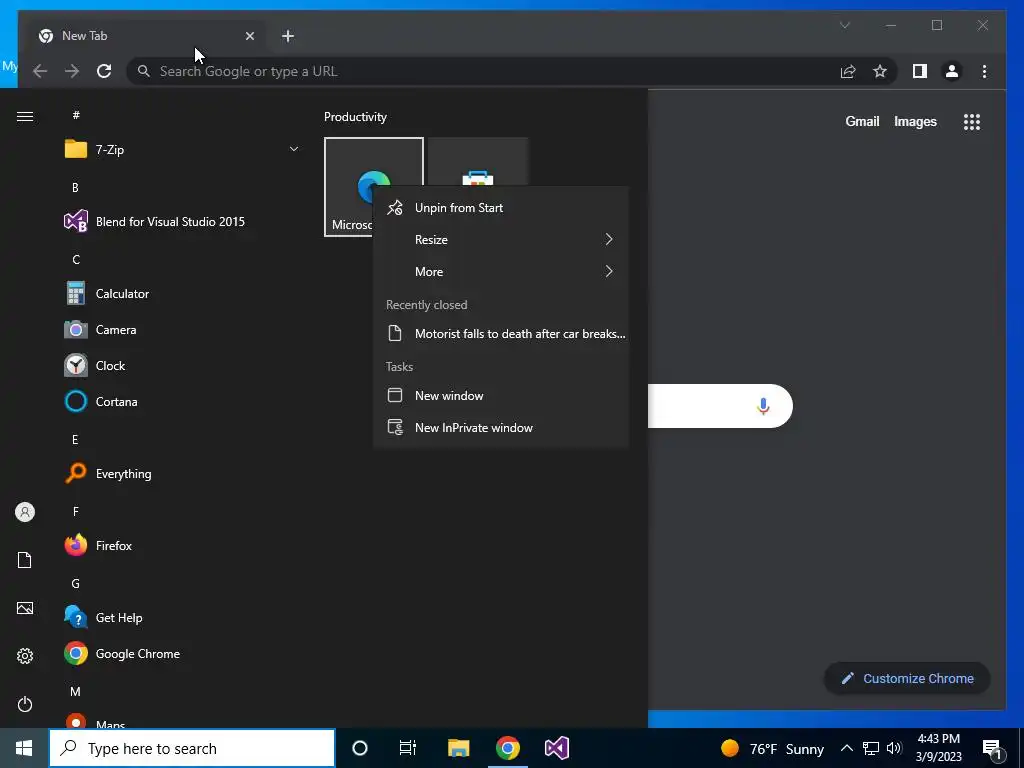
Task: Bookmark this tab with star icon
Action: (880, 71)
